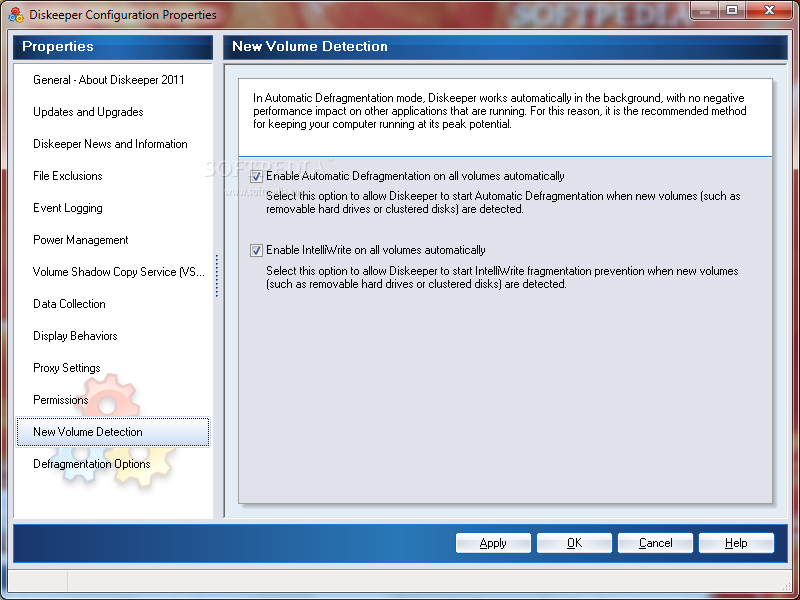Select Event Logging in Properties list
The height and width of the screenshot is (600, 800).
68,208
